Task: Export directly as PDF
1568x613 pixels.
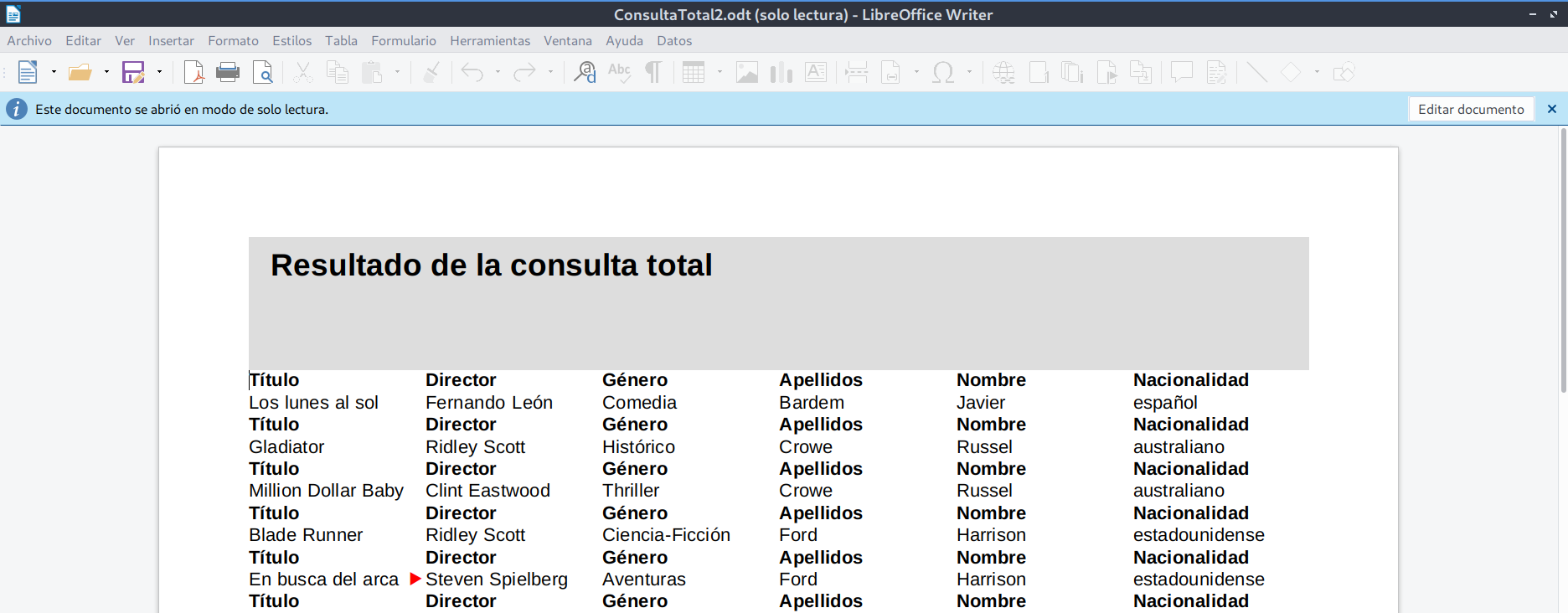Action: pos(193,73)
